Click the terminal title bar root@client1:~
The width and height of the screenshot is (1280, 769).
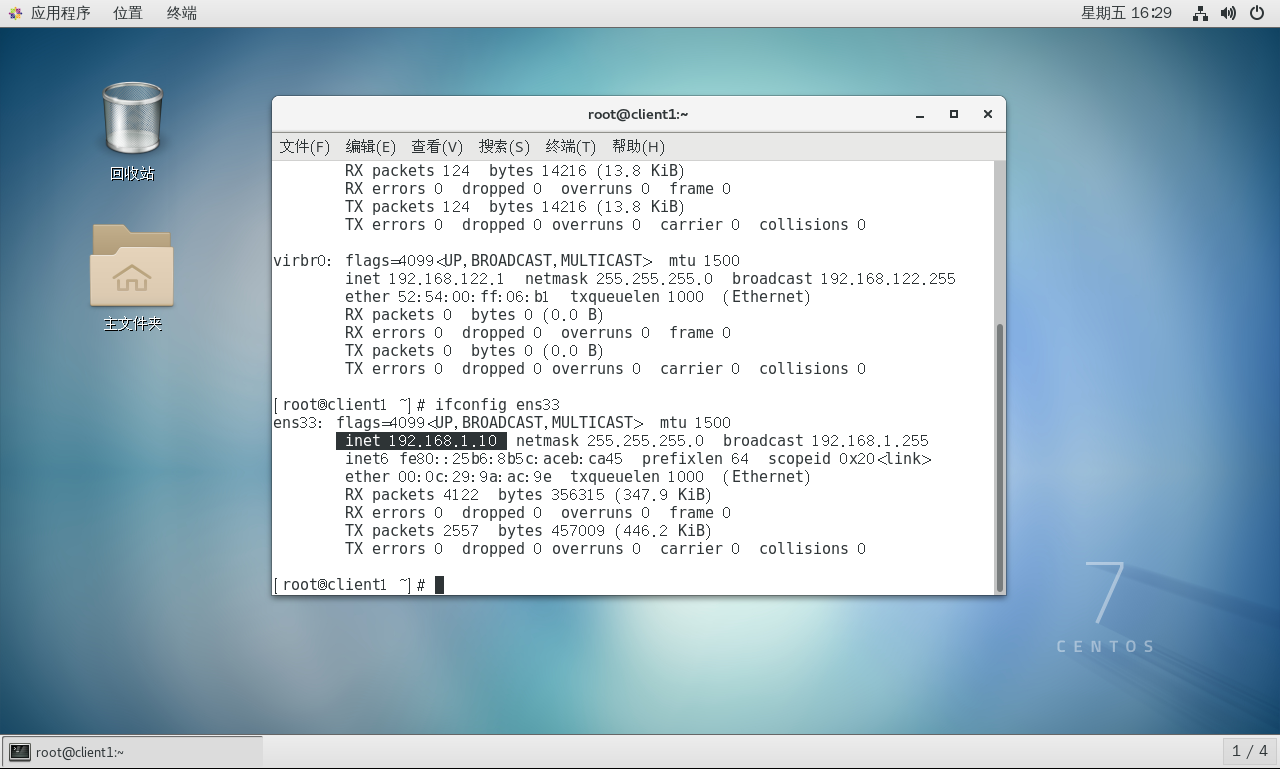638,114
